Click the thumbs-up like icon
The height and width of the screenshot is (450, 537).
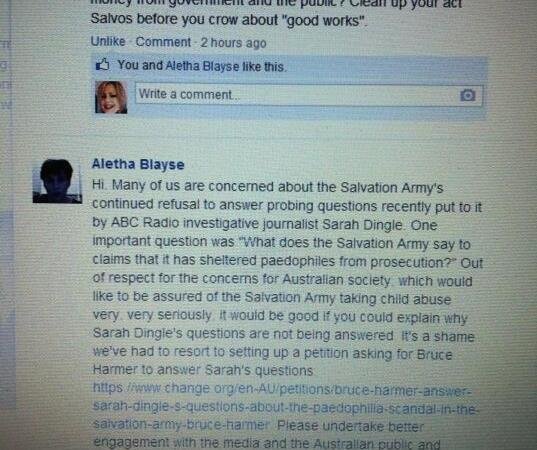tap(102, 64)
